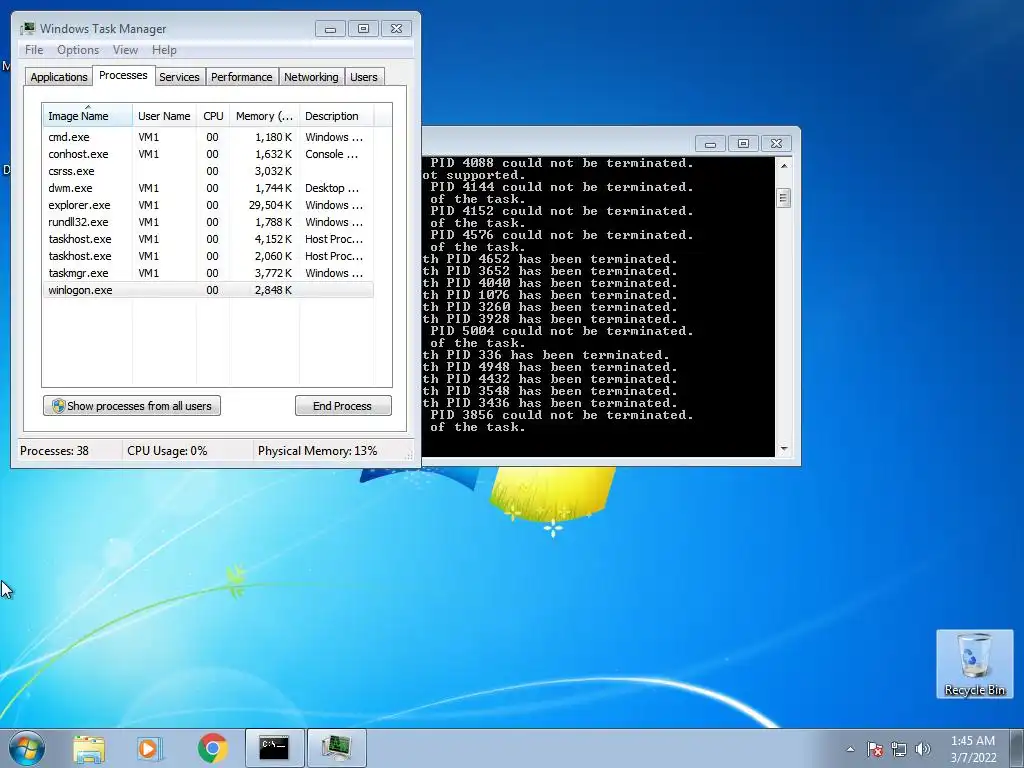
Task: Click the Action Center flag tray icon
Action: pyautogui.click(x=875, y=749)
